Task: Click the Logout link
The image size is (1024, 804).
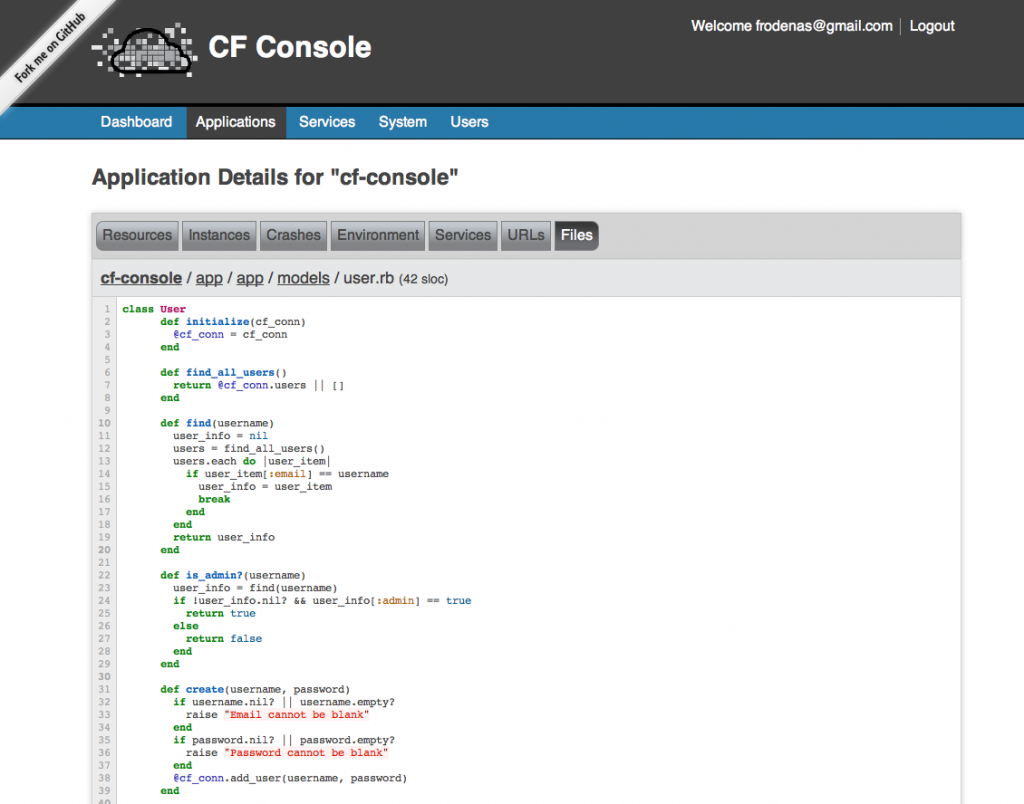Action: (x=932, y=26)
